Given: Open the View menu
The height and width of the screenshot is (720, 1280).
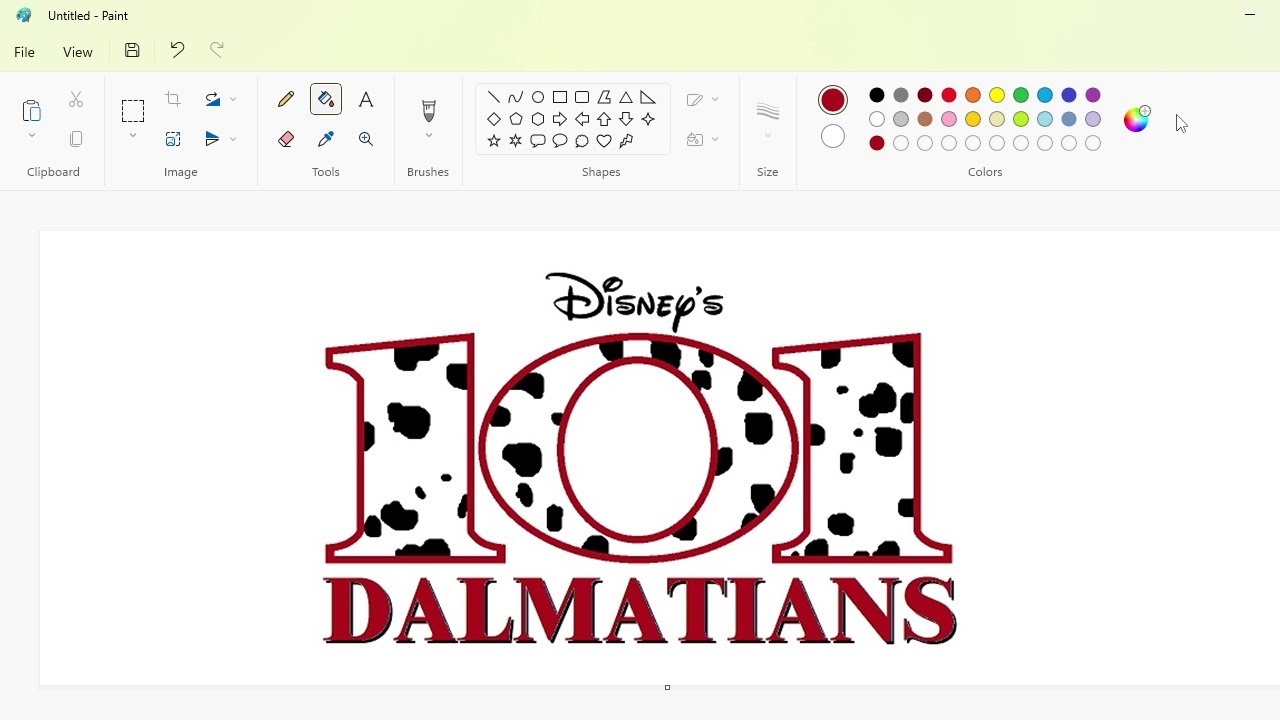Looking at the screenshot, I should pos(78,52).
